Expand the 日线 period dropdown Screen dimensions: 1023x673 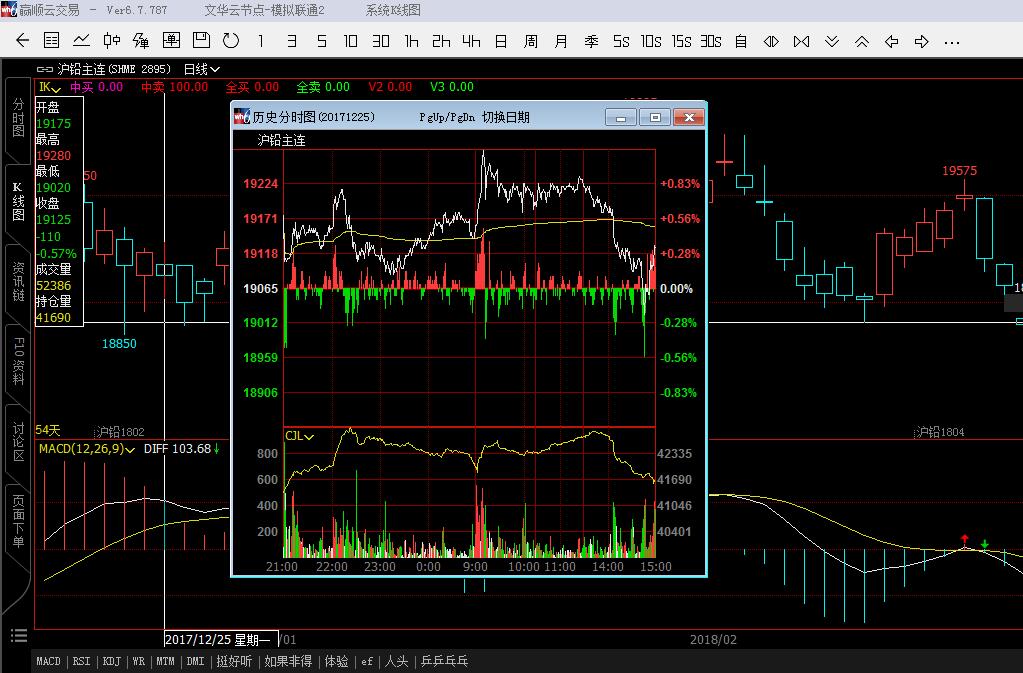click(200, 69)
